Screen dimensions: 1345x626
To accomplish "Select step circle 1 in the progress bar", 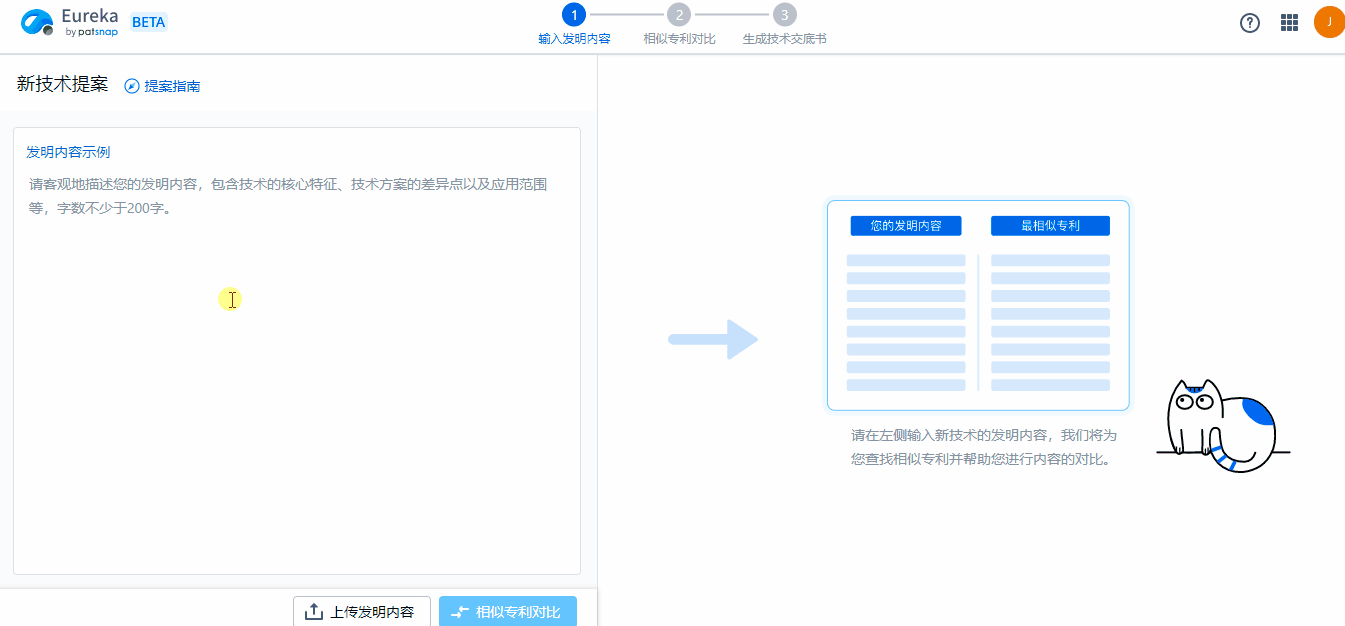I will click(x=573, y=14).
